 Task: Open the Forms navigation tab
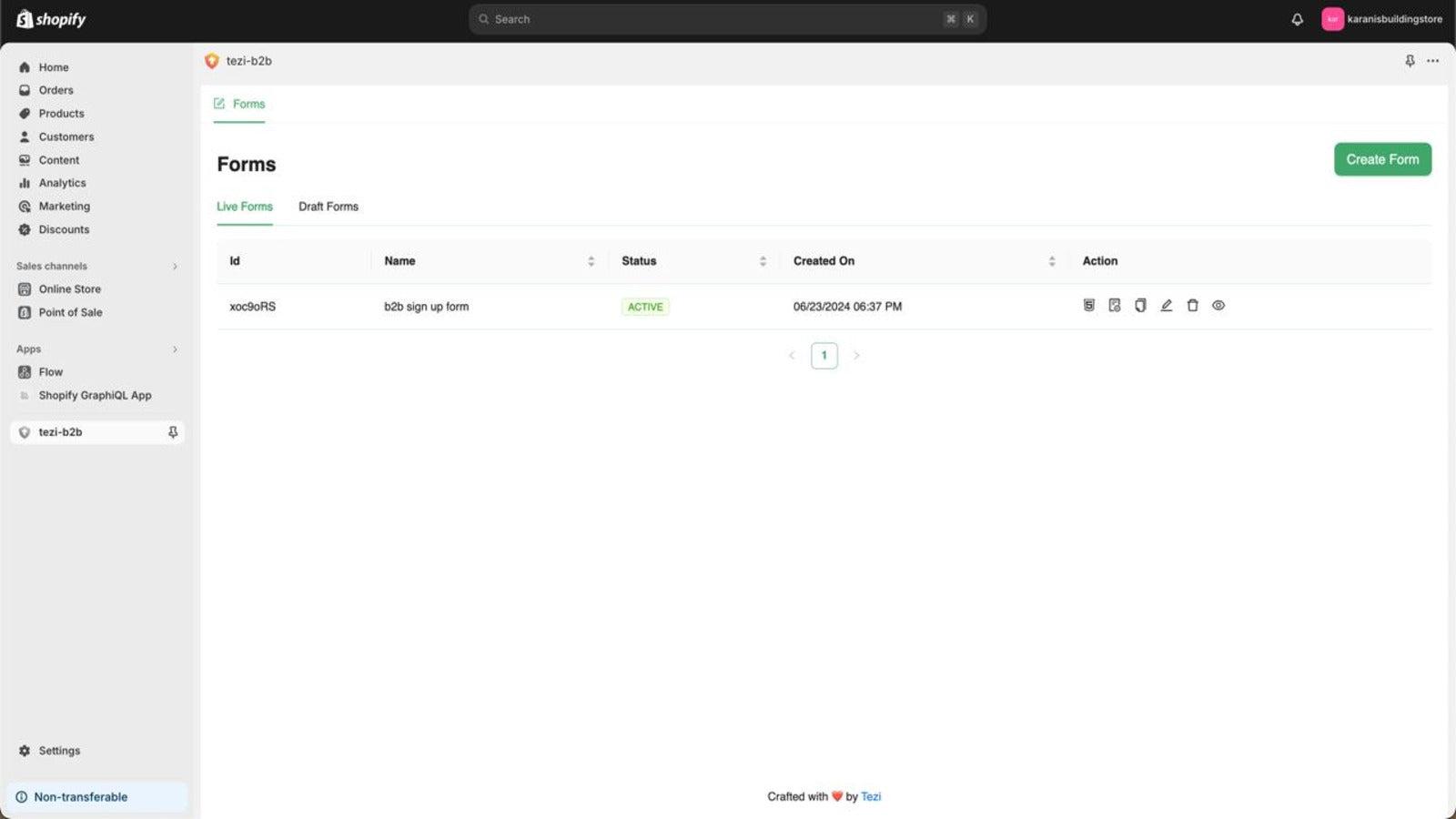pos(238,104)
